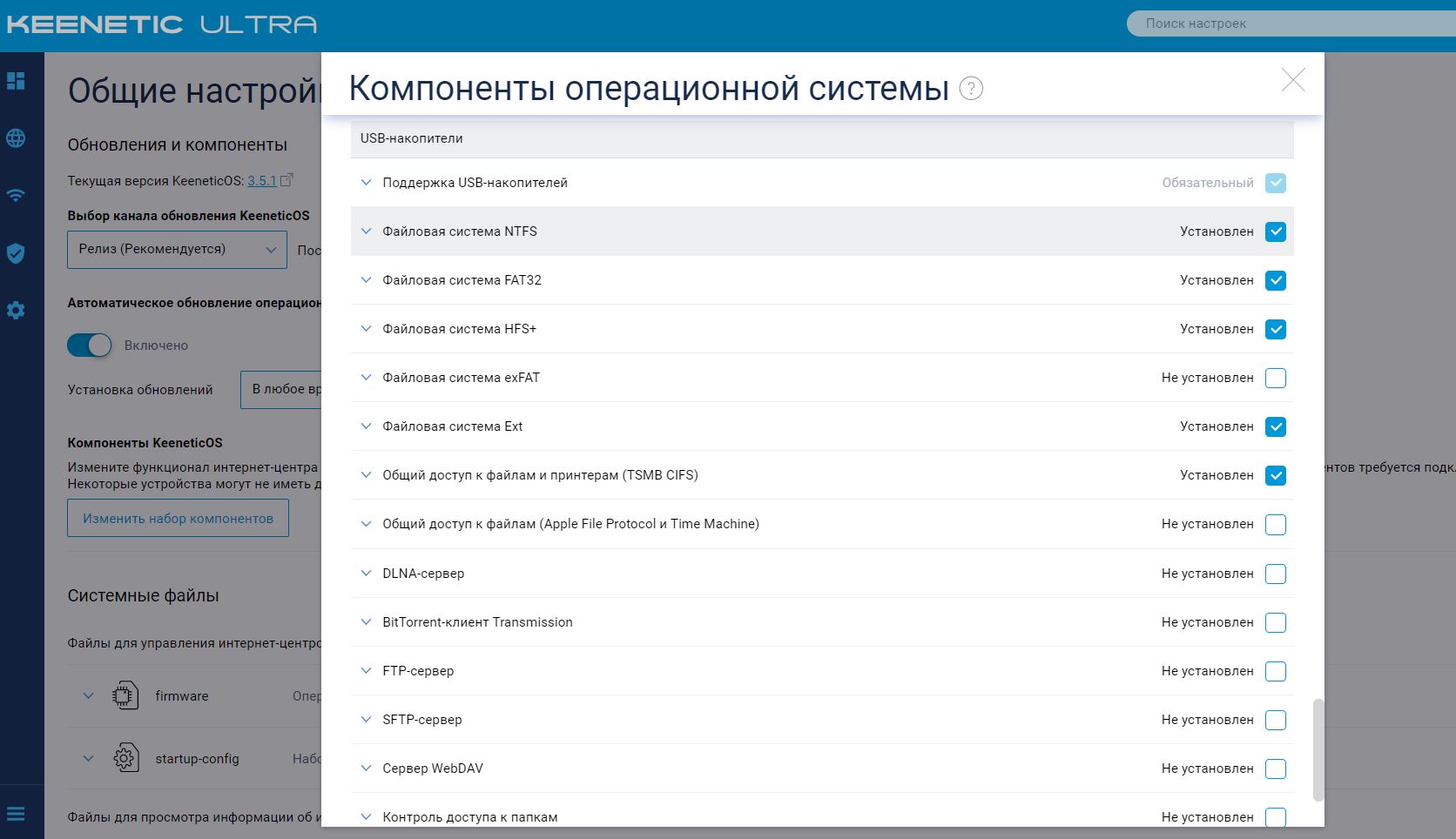Click the dialog vertical scrollbar thumb
The image size is (1456, 839).
coord(1318,749)
